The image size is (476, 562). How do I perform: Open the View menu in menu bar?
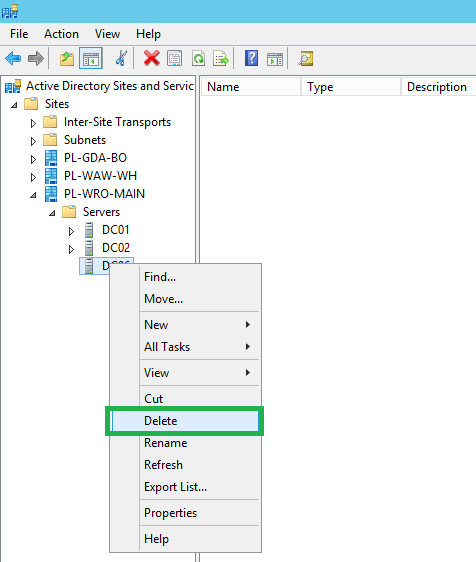107,34
